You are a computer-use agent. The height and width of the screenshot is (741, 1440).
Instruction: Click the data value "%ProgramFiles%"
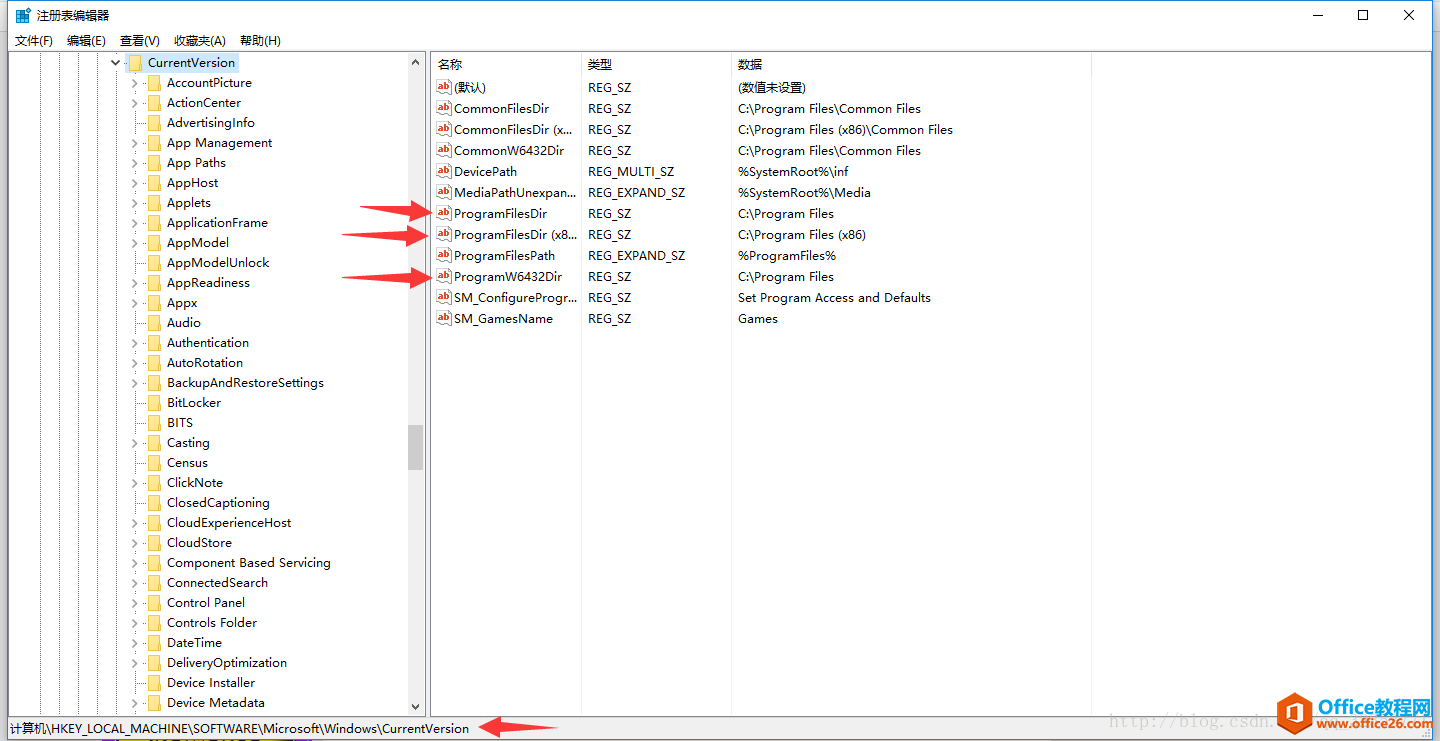787,255
